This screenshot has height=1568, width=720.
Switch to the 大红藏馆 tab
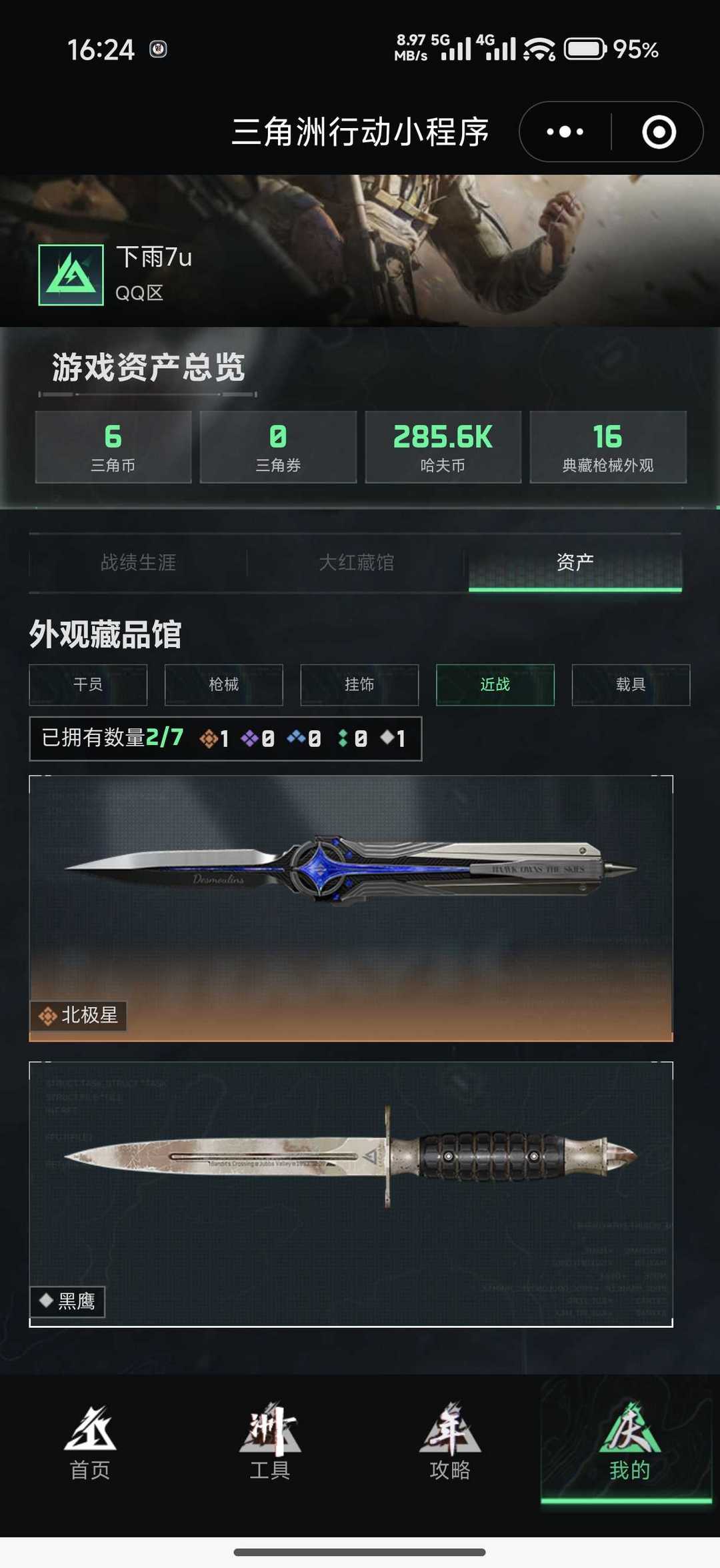pyautogui.click(x=357, y=562)
